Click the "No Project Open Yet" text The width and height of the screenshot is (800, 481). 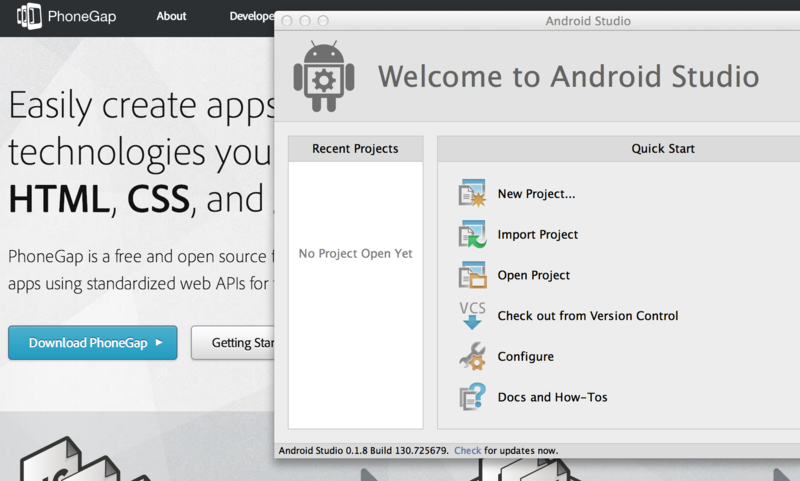pyautogui.click(x=356, y=254)
